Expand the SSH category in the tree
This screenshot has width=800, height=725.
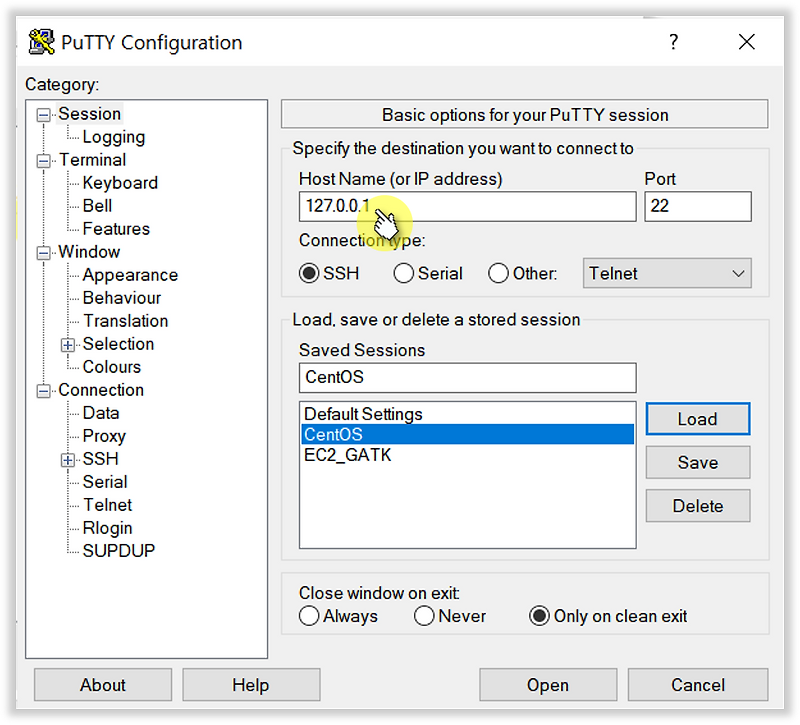(x=69, y=459)
